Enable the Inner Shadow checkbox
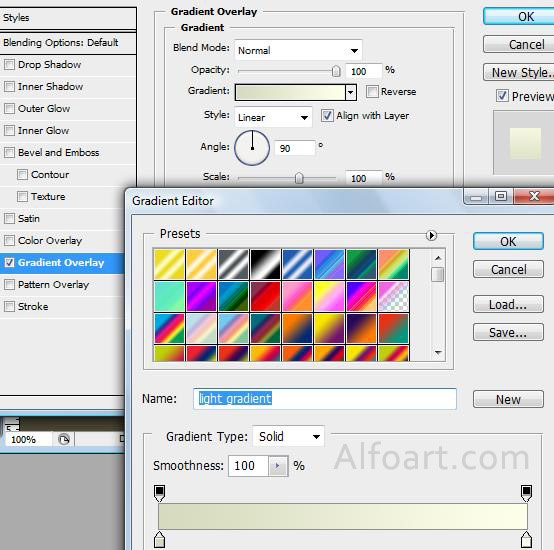 tap(9, 87)
